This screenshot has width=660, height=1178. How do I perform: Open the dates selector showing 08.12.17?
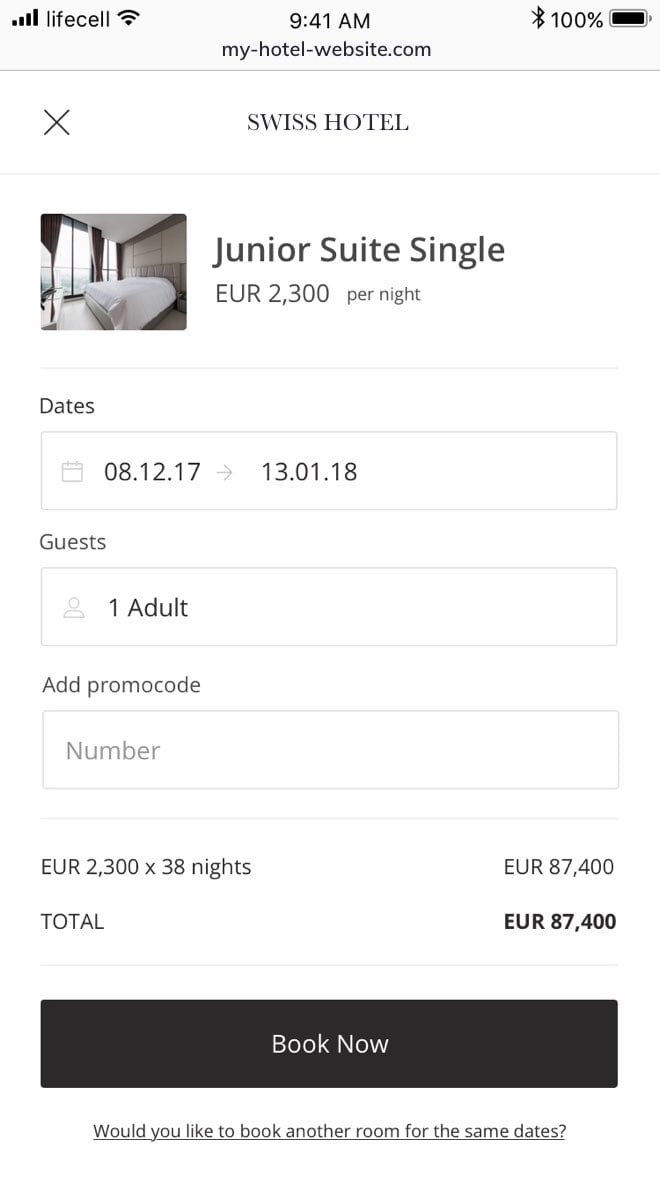click(x=152, y=471)
